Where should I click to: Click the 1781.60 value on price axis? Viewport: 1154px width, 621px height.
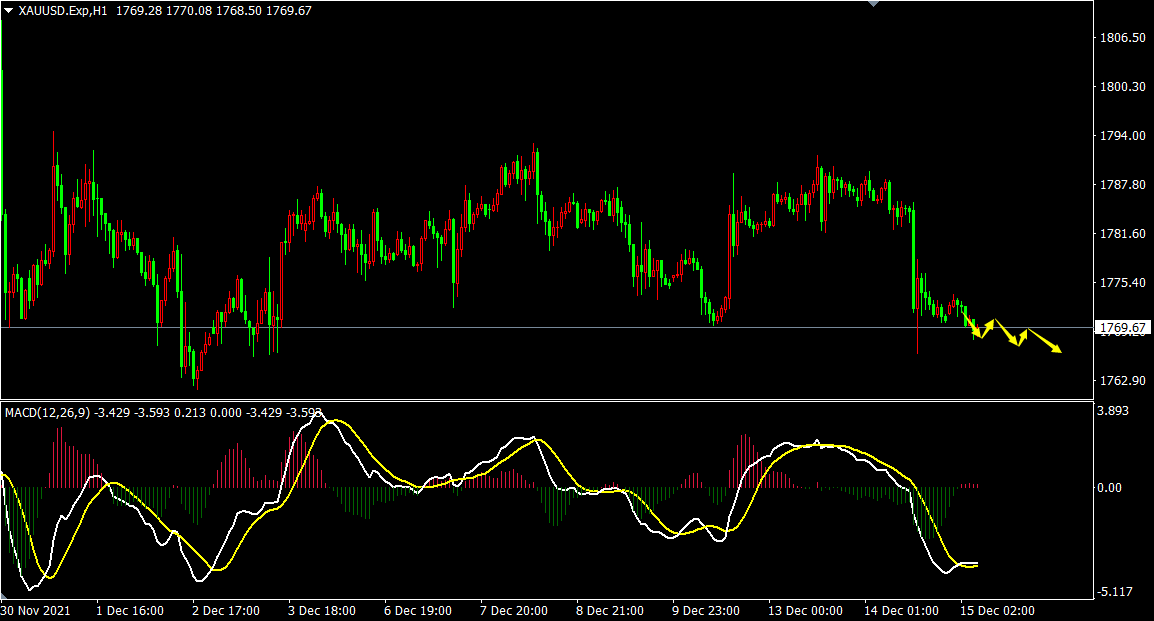click(x=1121, y=234)
